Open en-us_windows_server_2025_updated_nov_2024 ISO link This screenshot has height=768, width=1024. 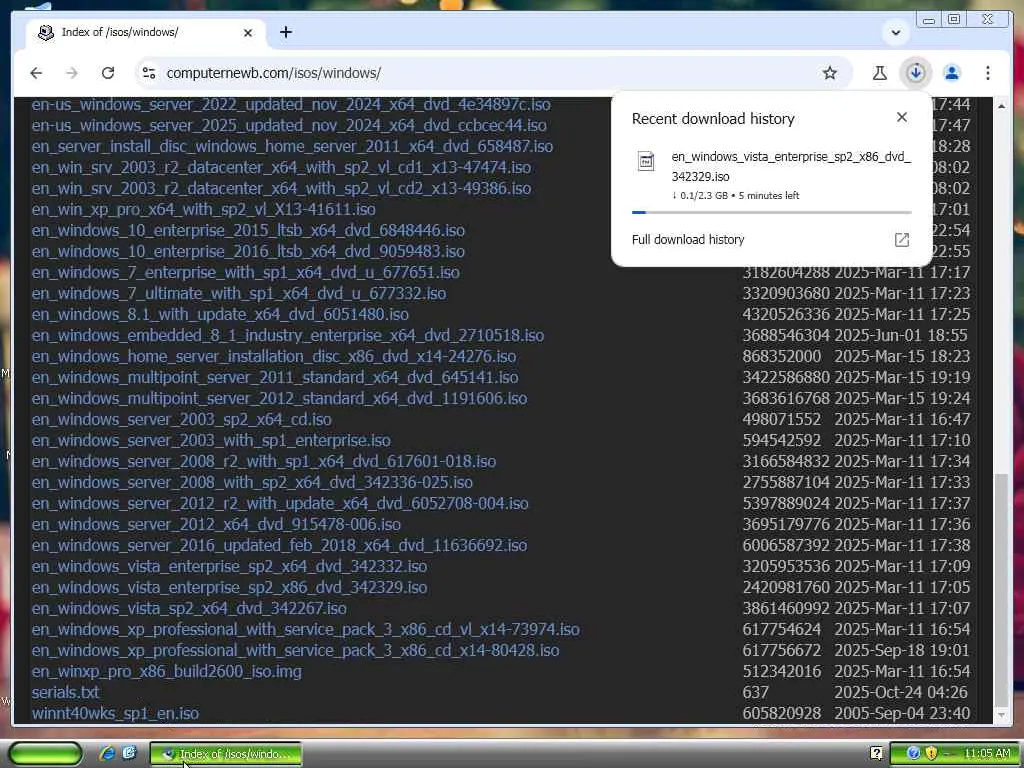click(289, 125)
